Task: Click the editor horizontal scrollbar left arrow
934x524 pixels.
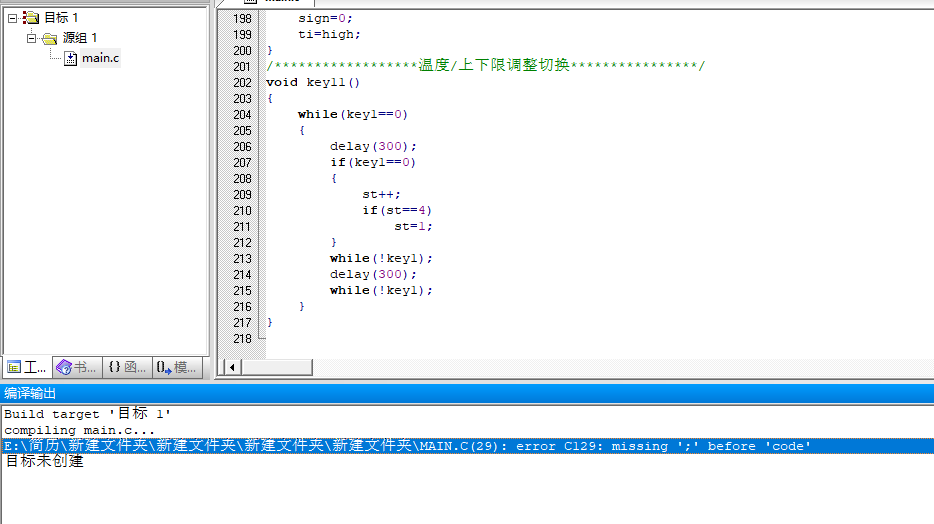Action: [x=232, y=367]
